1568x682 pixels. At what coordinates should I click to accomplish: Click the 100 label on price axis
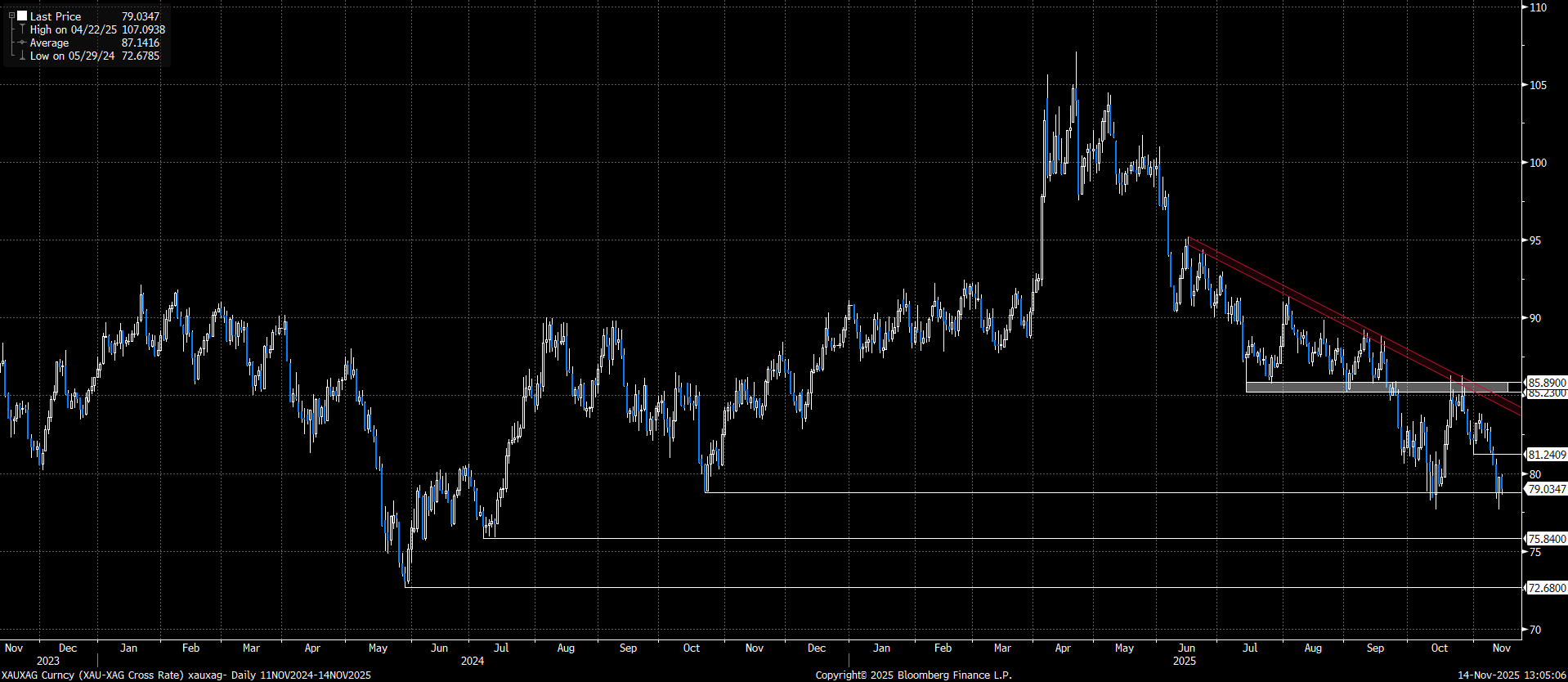point(1538,163)
